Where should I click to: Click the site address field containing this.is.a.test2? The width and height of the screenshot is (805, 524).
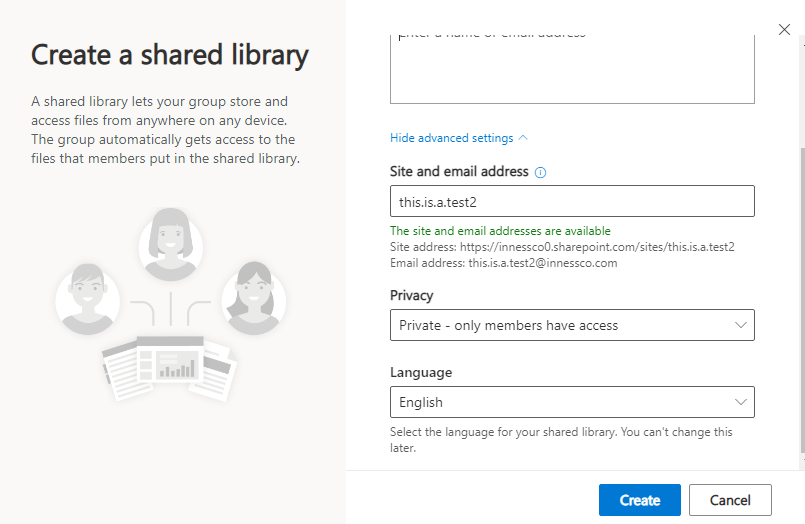tap(571, 202)
